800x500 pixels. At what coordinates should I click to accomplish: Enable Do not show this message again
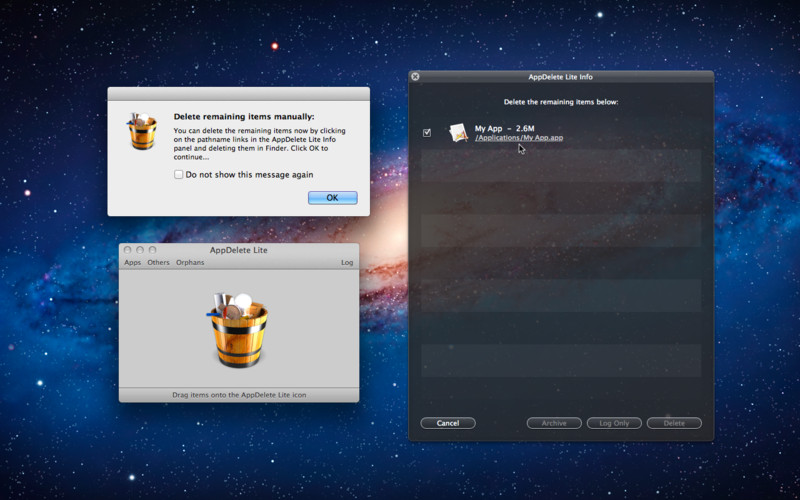[179, 174]
